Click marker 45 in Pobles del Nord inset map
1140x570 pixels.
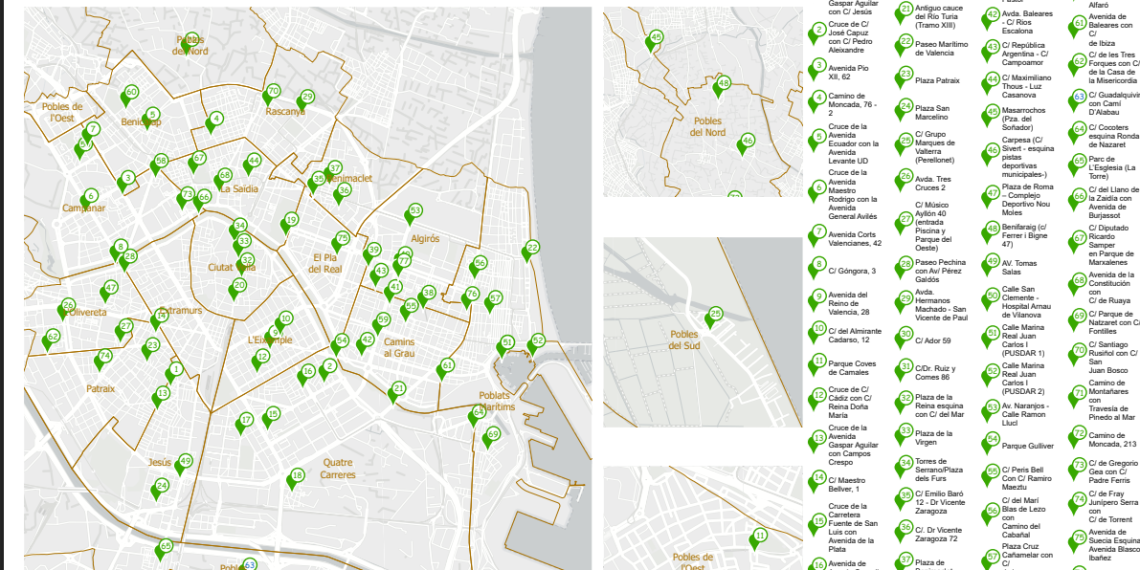pyautogui.click(x=654, y=41)
